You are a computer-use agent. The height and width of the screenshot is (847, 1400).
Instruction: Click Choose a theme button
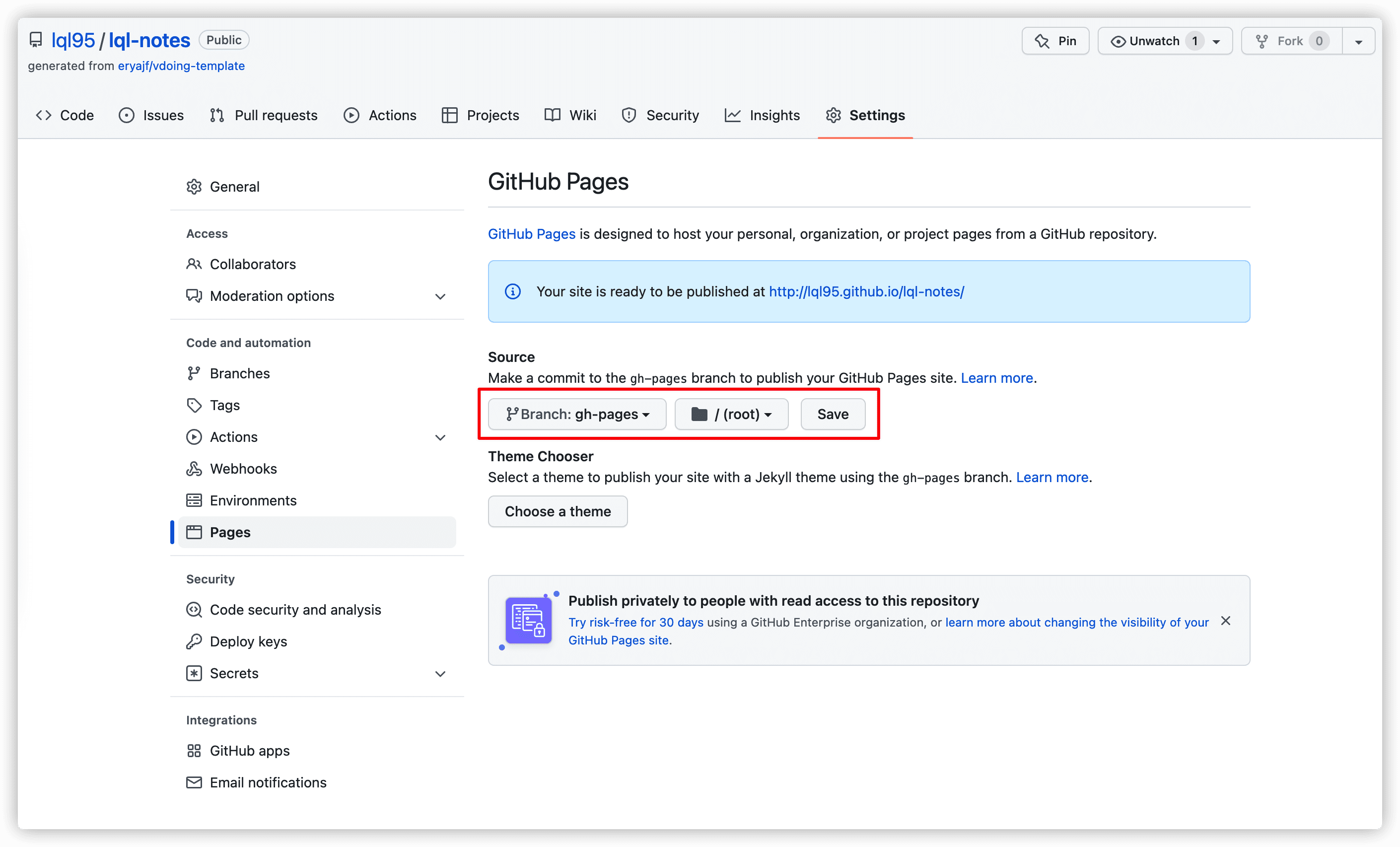557,511
